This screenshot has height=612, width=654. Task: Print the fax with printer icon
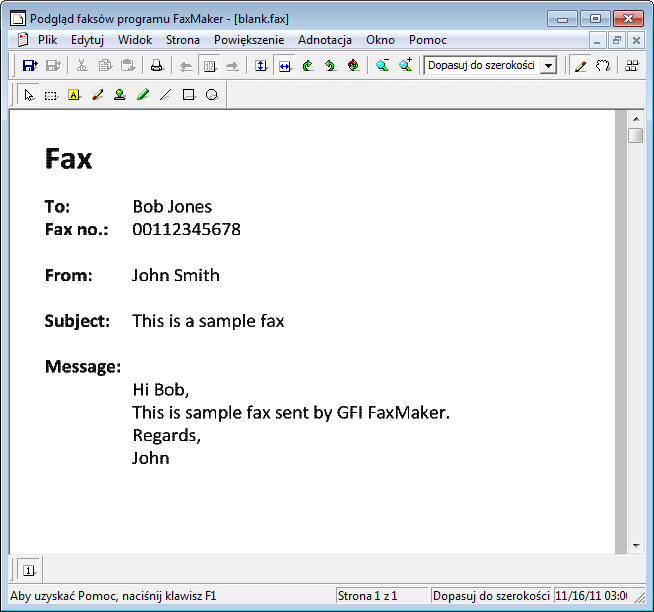157,65
